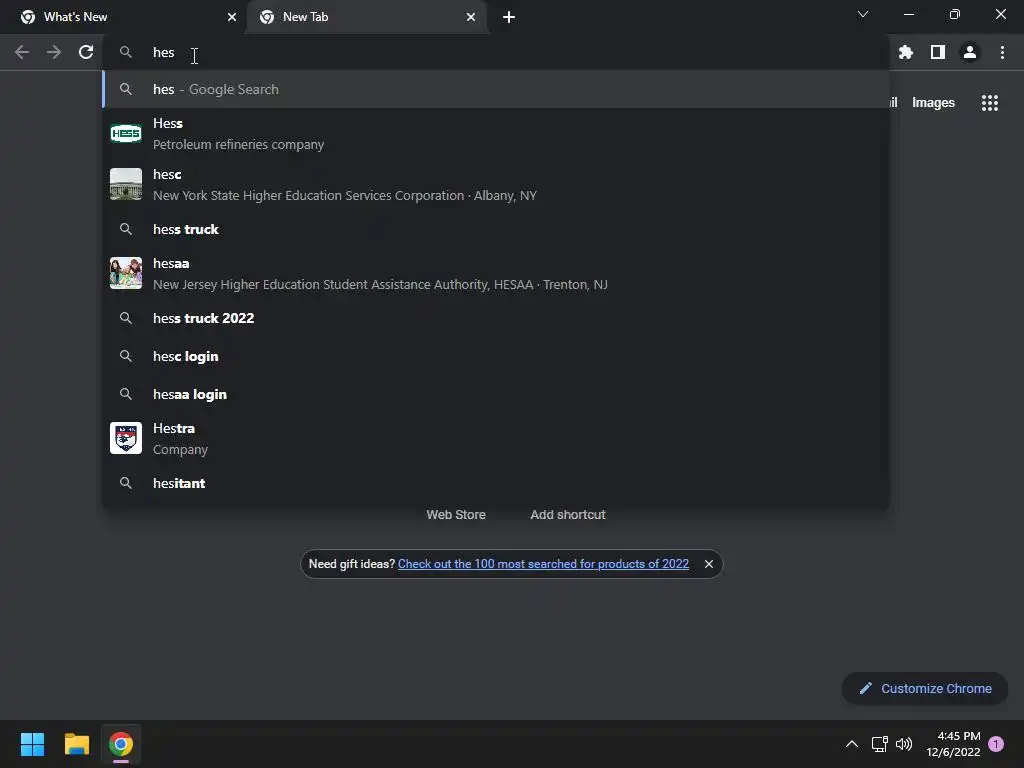The width and height of the screenshot is (1024, 768).
Task: Show hidden system tray icons
Action: (x=852, y=744)
